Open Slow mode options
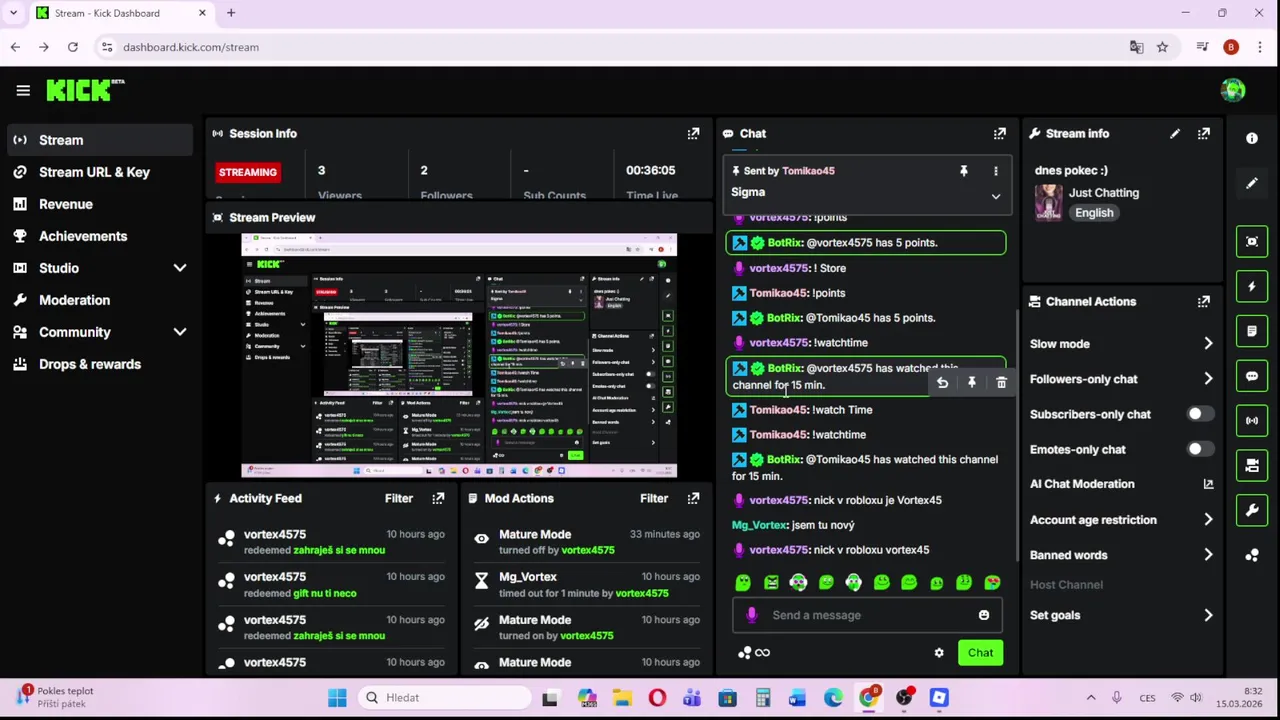The image size is (1280, 720). tap(1122, 344)
